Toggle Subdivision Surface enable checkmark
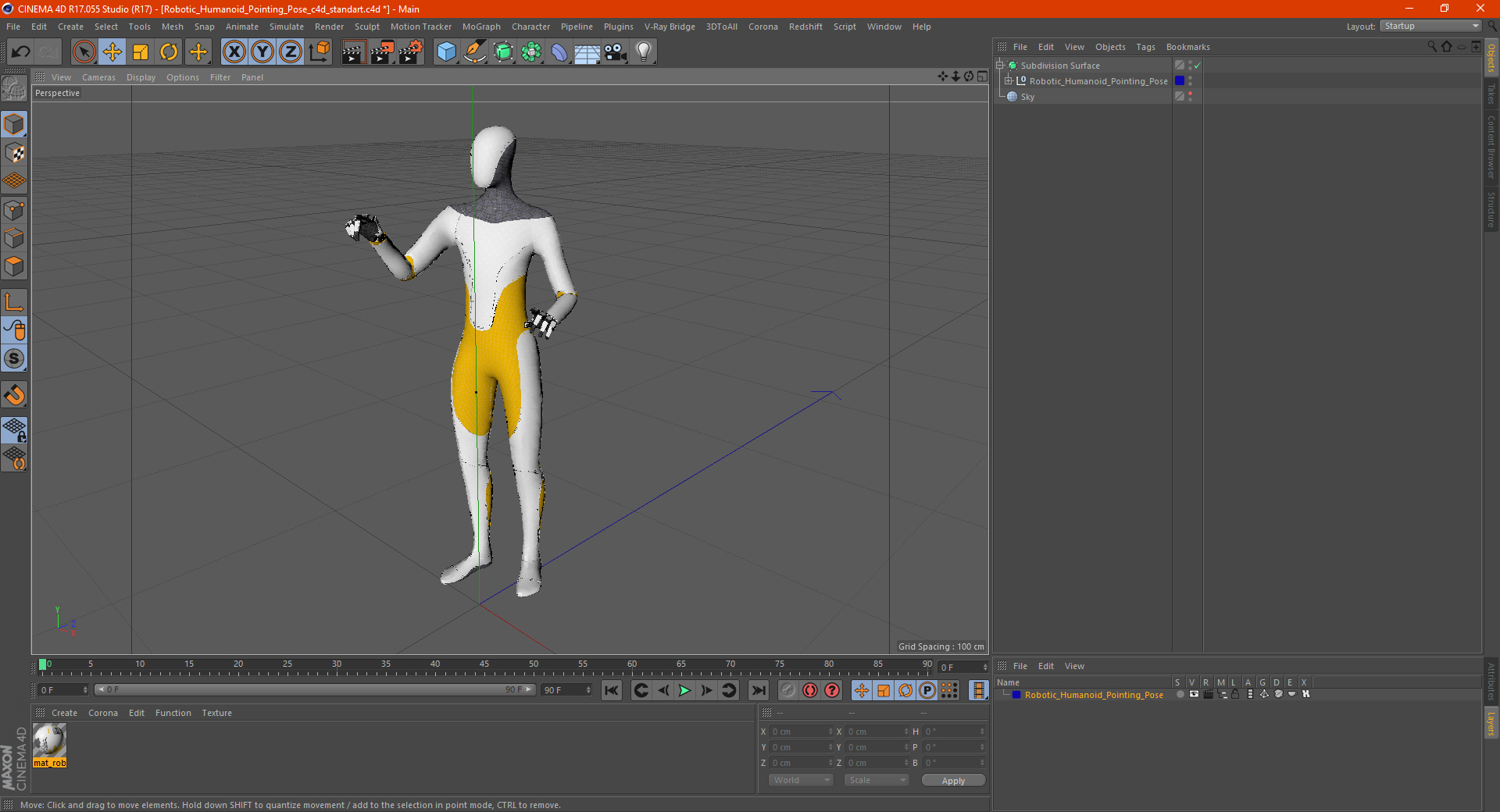 pos(1197,66)
